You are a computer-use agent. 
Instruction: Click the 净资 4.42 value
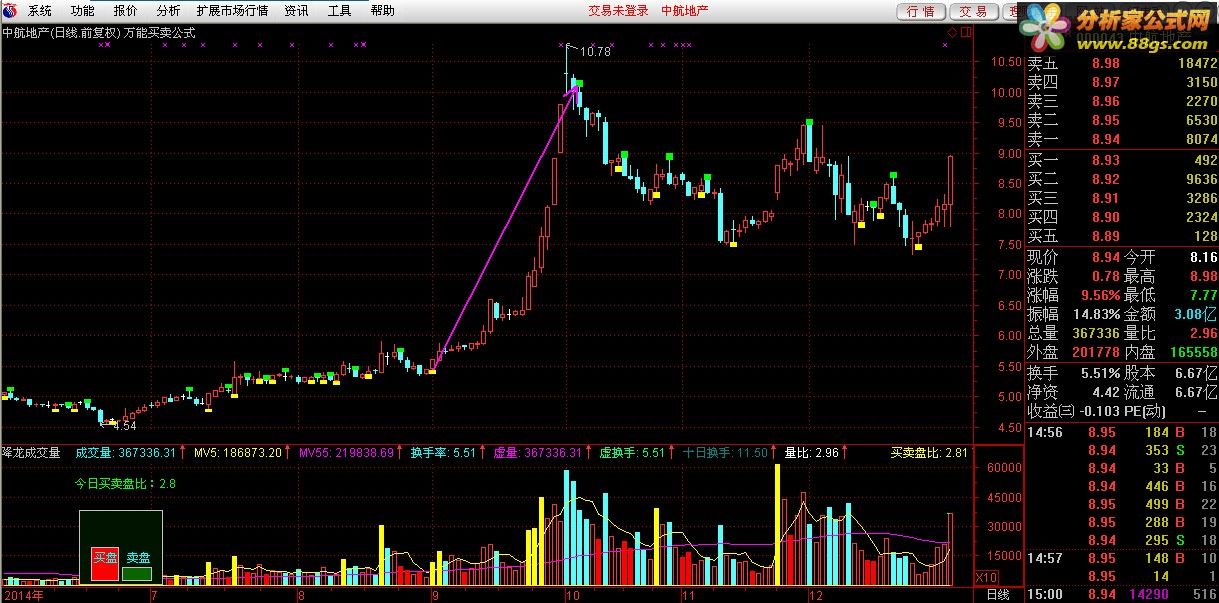pos(1105,392)
